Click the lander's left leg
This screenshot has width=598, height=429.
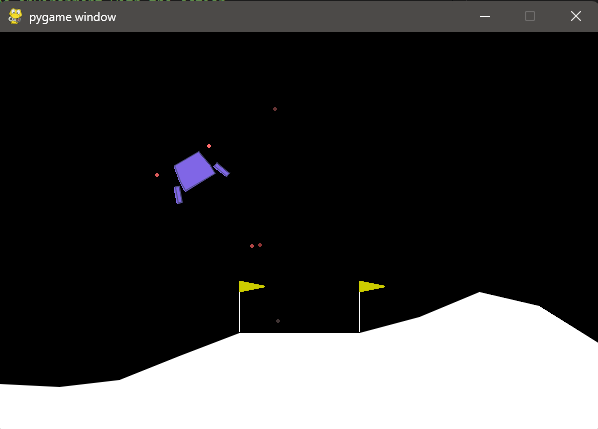click(178, 195)
